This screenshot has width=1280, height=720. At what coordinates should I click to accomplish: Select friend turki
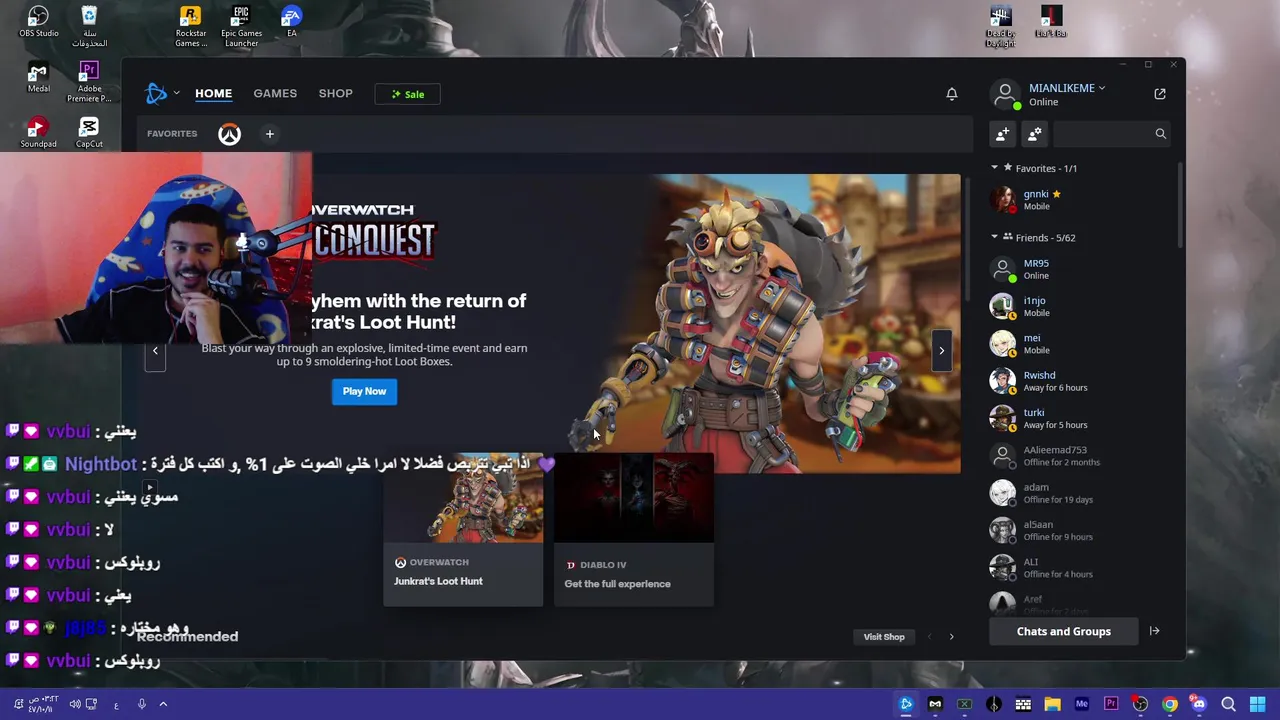click(1080, 418)
